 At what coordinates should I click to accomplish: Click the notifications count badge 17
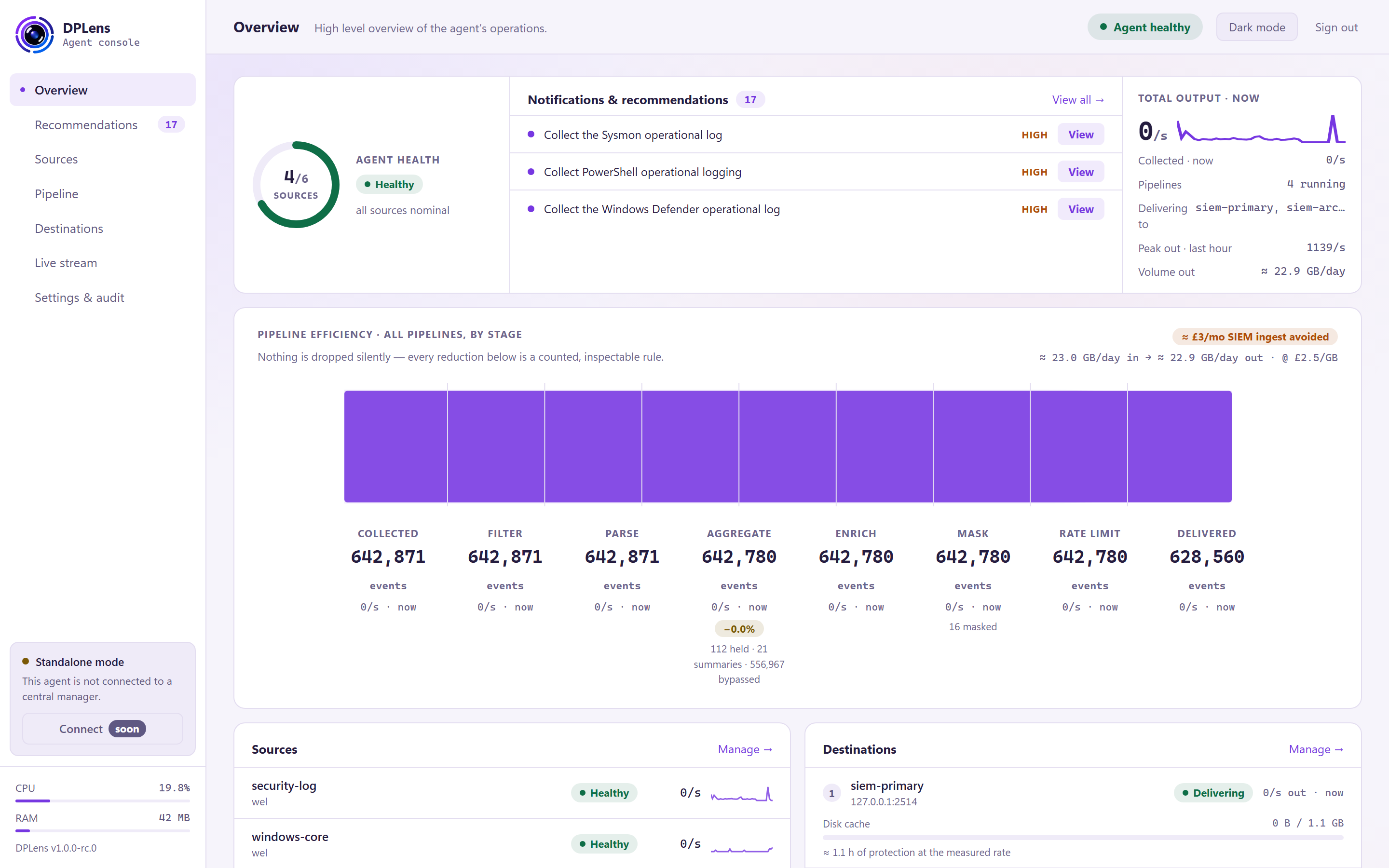[x=750, y=99]
